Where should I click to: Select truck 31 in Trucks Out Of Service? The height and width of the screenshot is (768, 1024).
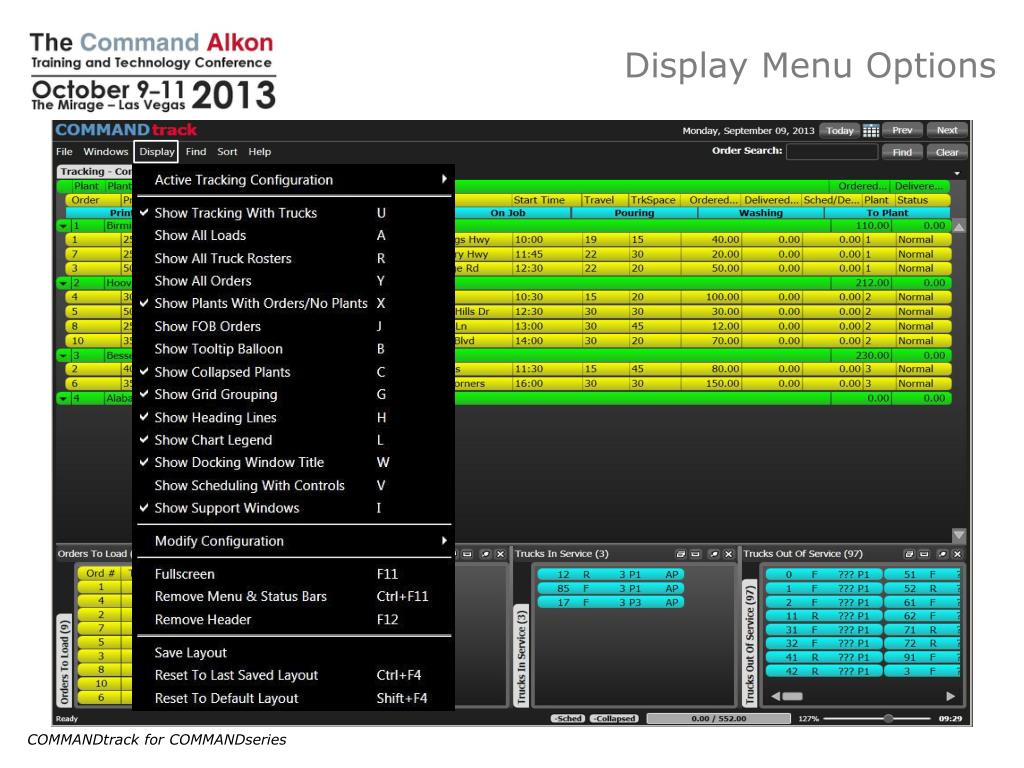[824, 630]
